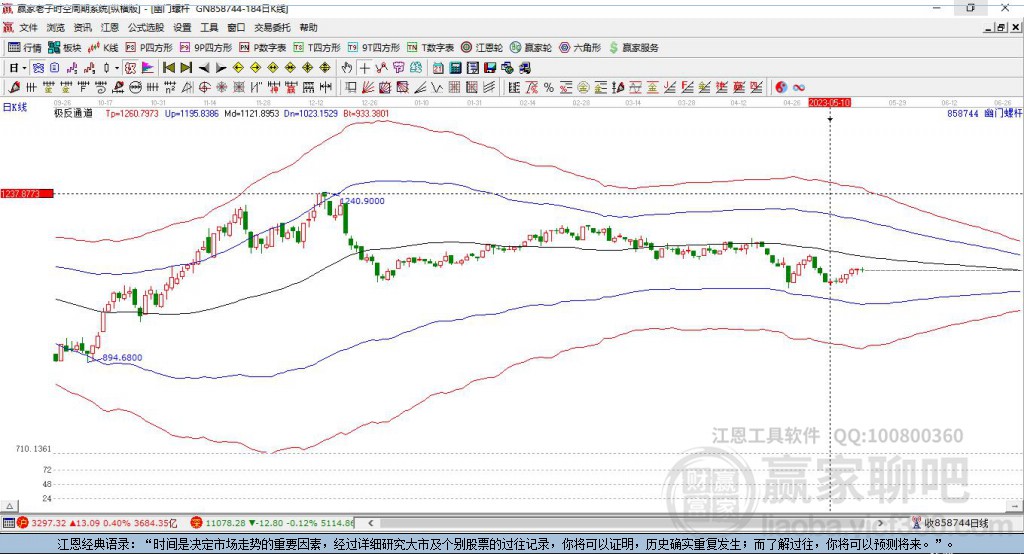
Task: Open the 设置 menu
Action: pos(182,27)
